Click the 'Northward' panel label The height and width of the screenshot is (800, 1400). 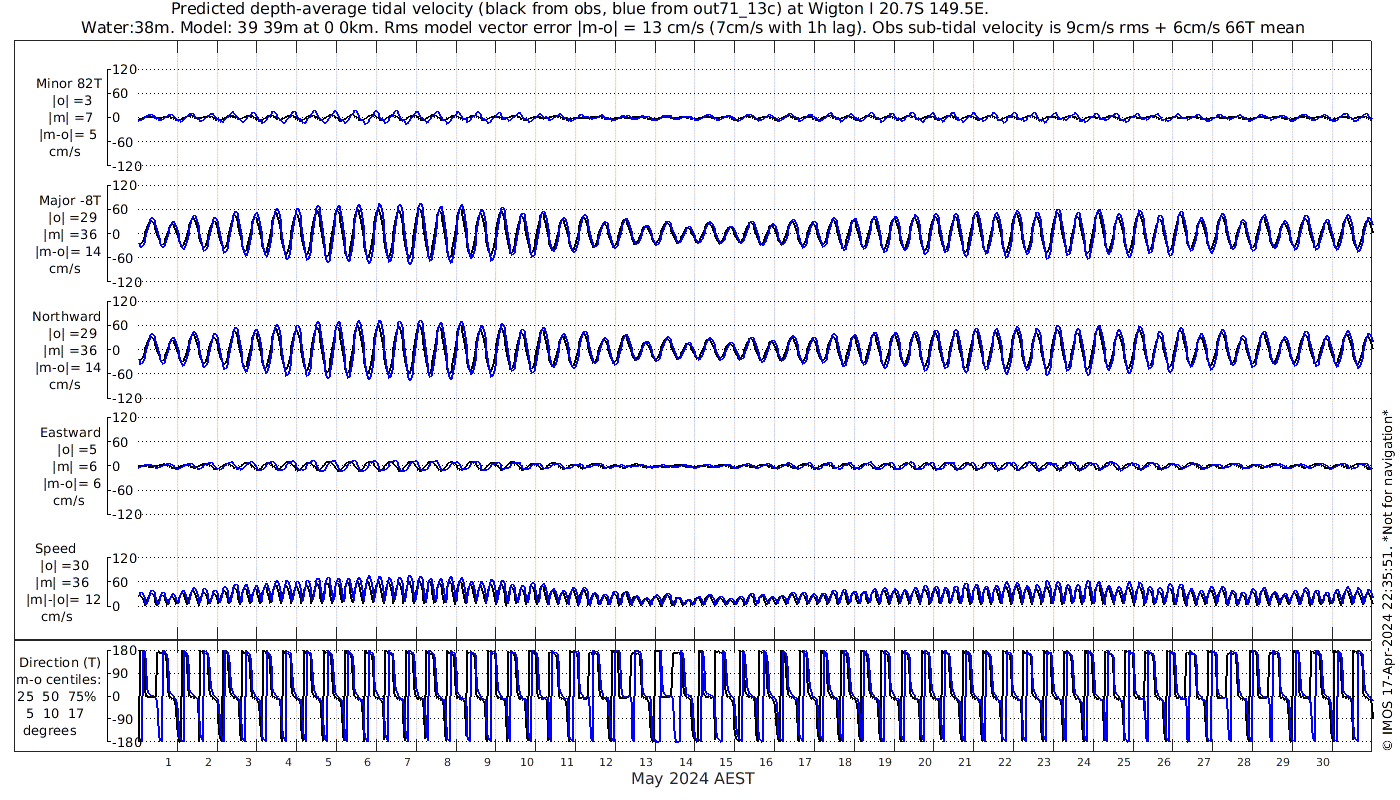tap(67, 316)
